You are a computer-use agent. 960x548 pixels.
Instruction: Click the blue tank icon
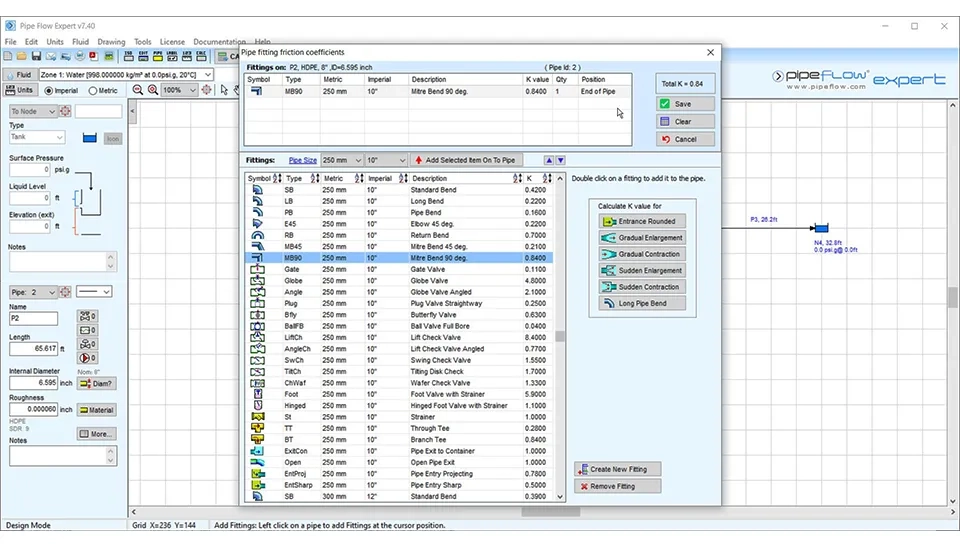coord(89,138)
